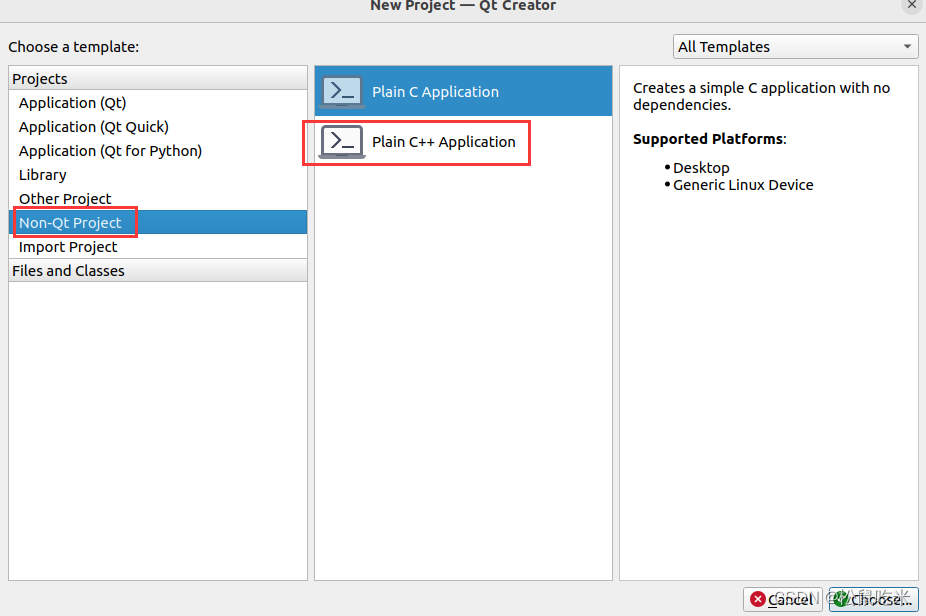Select the Other Project category

click(65, 198)
